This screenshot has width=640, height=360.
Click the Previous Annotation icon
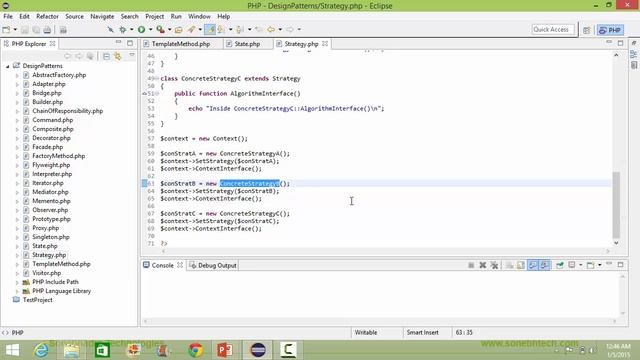point(240,29)
